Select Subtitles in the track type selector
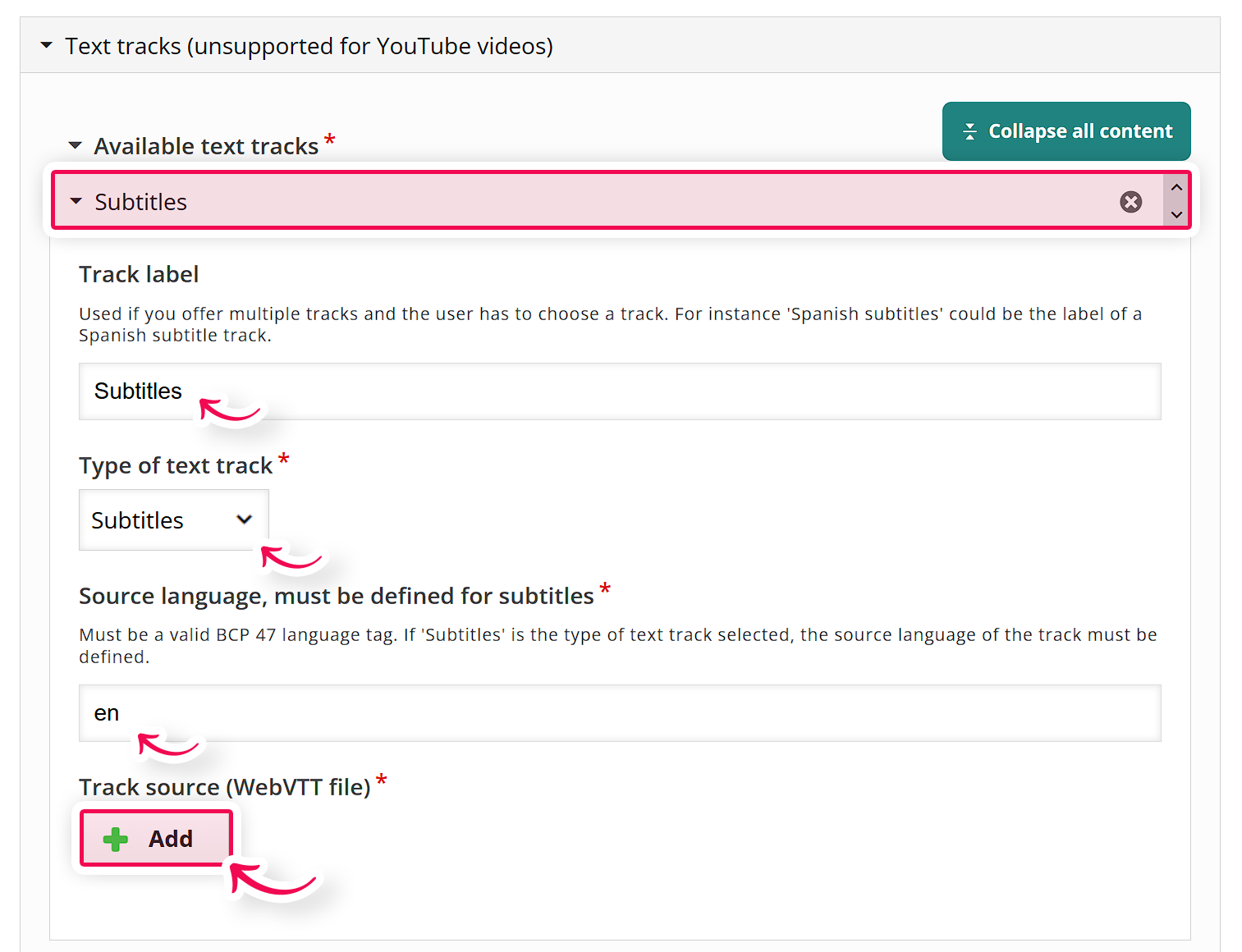 [173, 519]
